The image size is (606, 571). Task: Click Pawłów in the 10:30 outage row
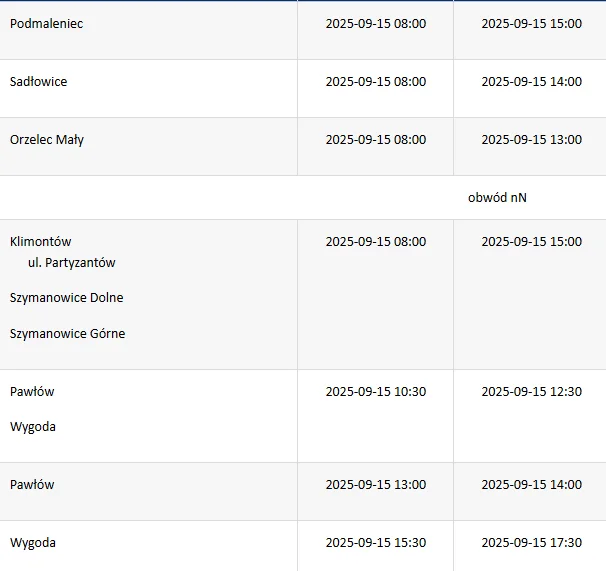32,392
